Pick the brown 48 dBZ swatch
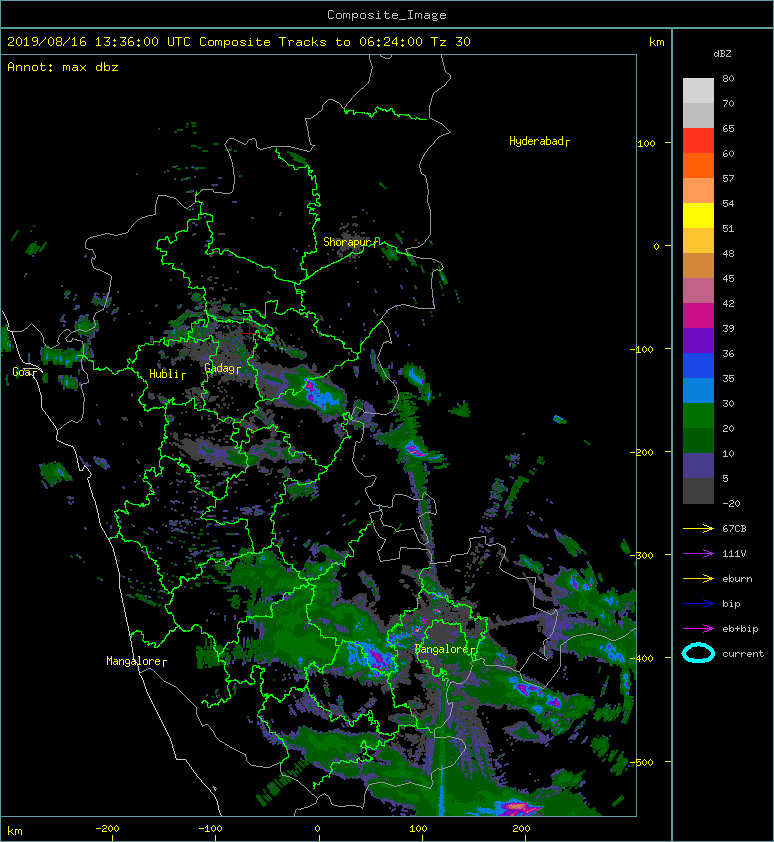 698,265
